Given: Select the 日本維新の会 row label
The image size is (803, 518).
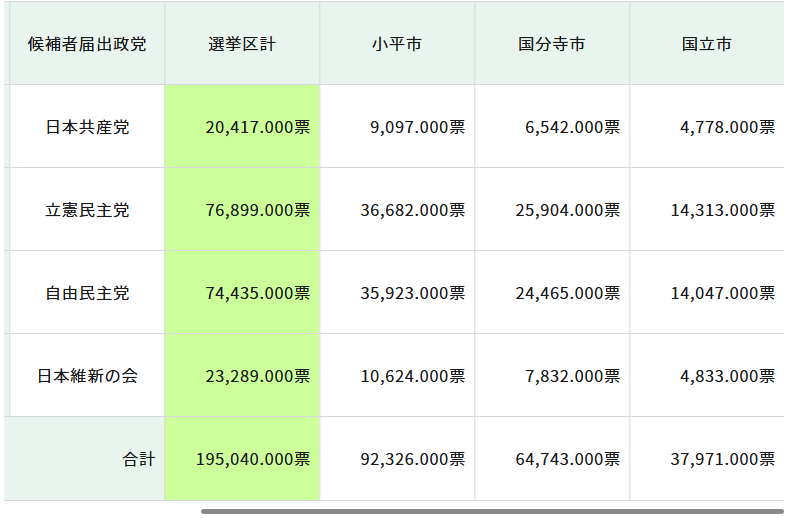Looking at the screenshot, I should pyautogui.click(x=87, y=376).
